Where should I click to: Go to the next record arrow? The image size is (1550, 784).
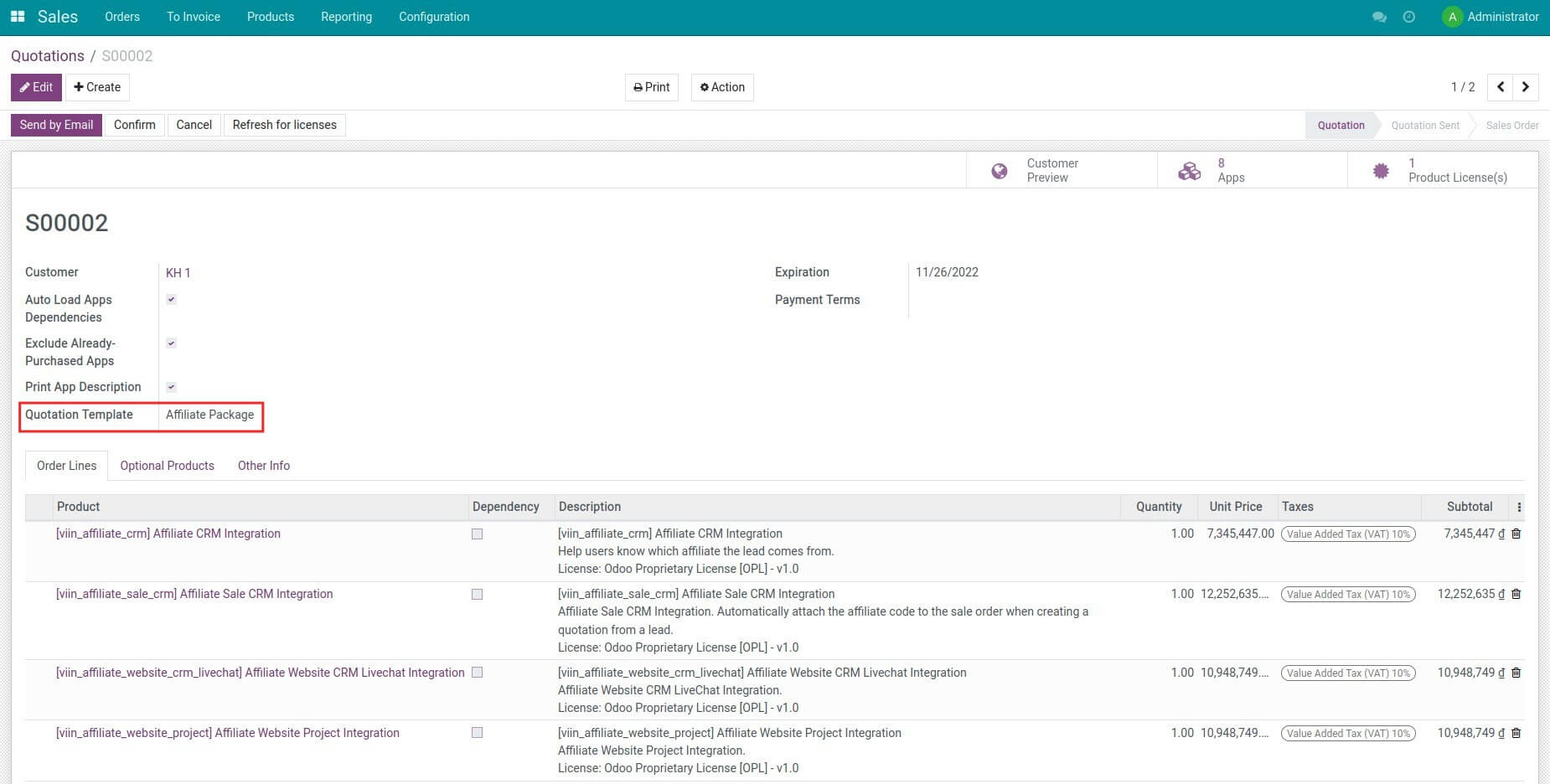1525,87
